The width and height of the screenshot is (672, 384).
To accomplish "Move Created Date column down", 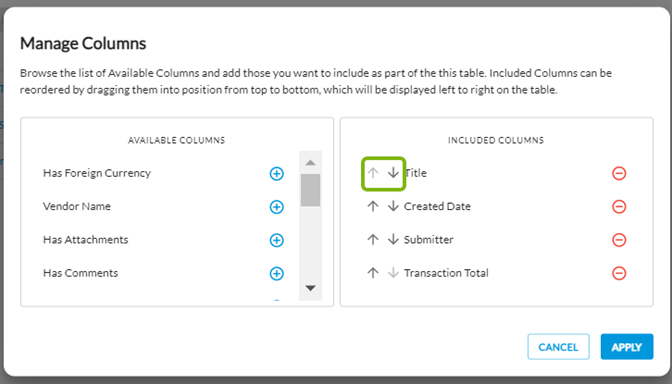I will point(393,206).
